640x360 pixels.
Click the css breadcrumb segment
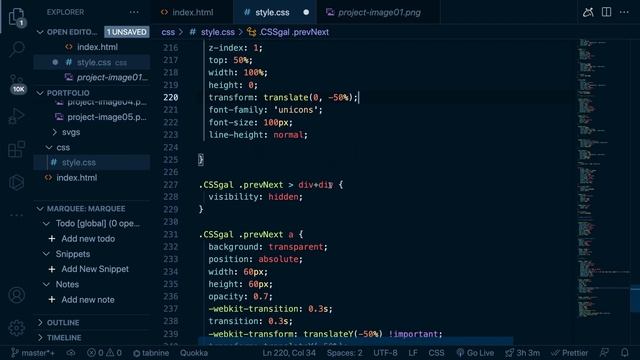168,32
